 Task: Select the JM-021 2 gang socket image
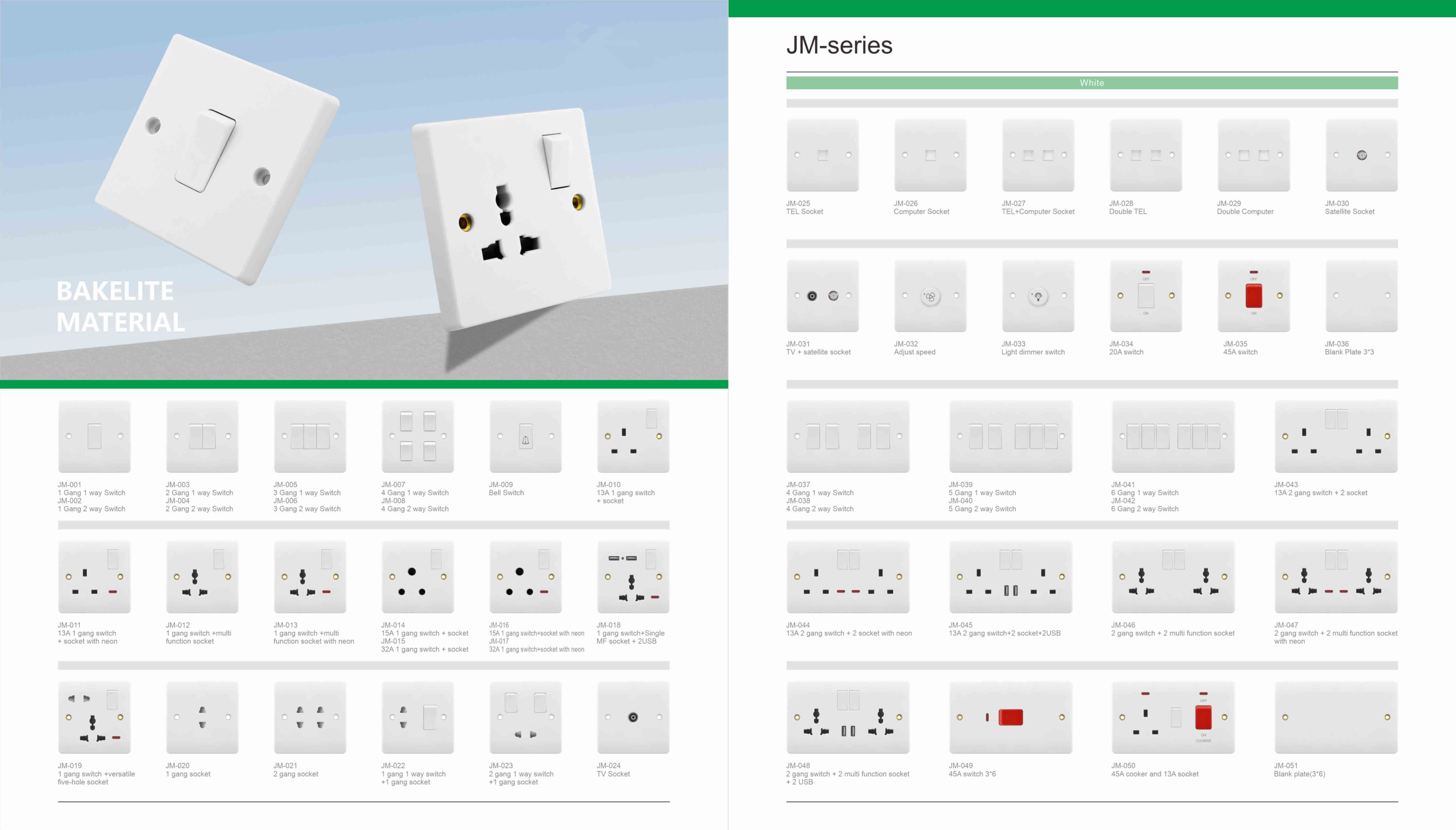point(310,717)
